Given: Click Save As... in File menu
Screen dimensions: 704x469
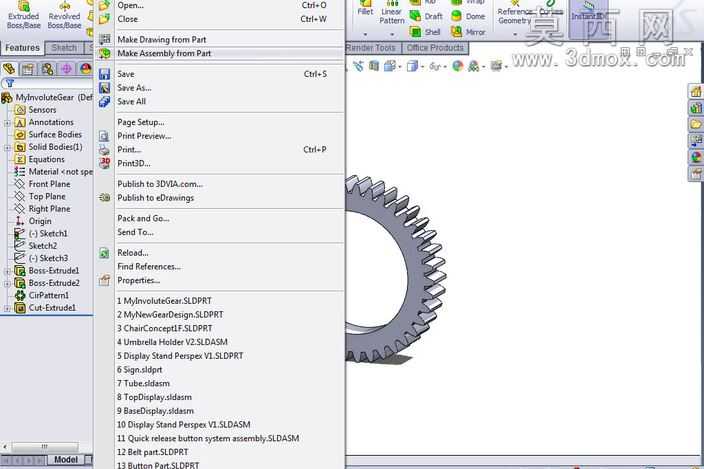Looking at the screenshot, I should [x=221, y=88].
